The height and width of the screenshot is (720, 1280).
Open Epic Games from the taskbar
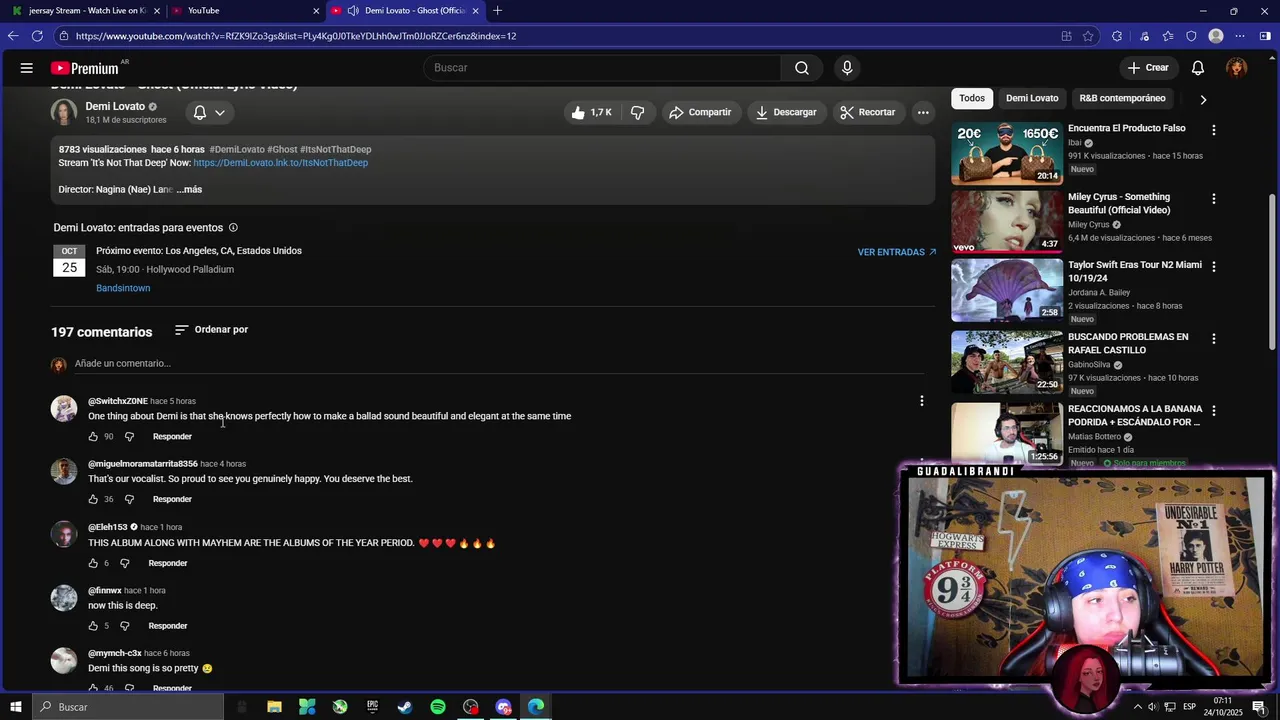point(373,707)
